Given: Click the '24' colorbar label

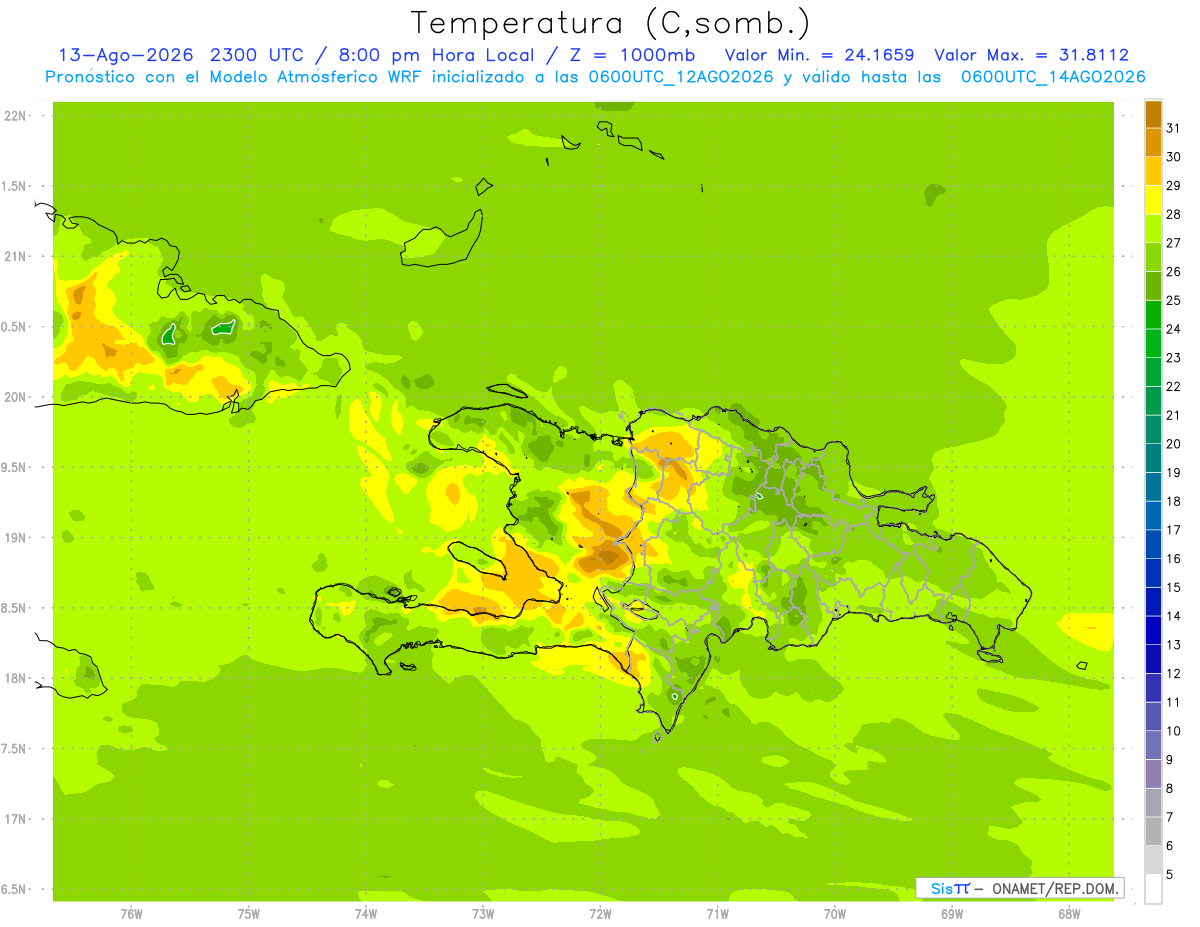Looking at the screenshot, I should click(x=1173, y=329).
